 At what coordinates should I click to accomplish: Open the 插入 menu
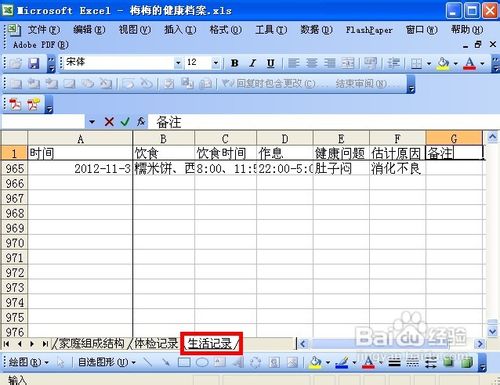[x=180, y=30]
